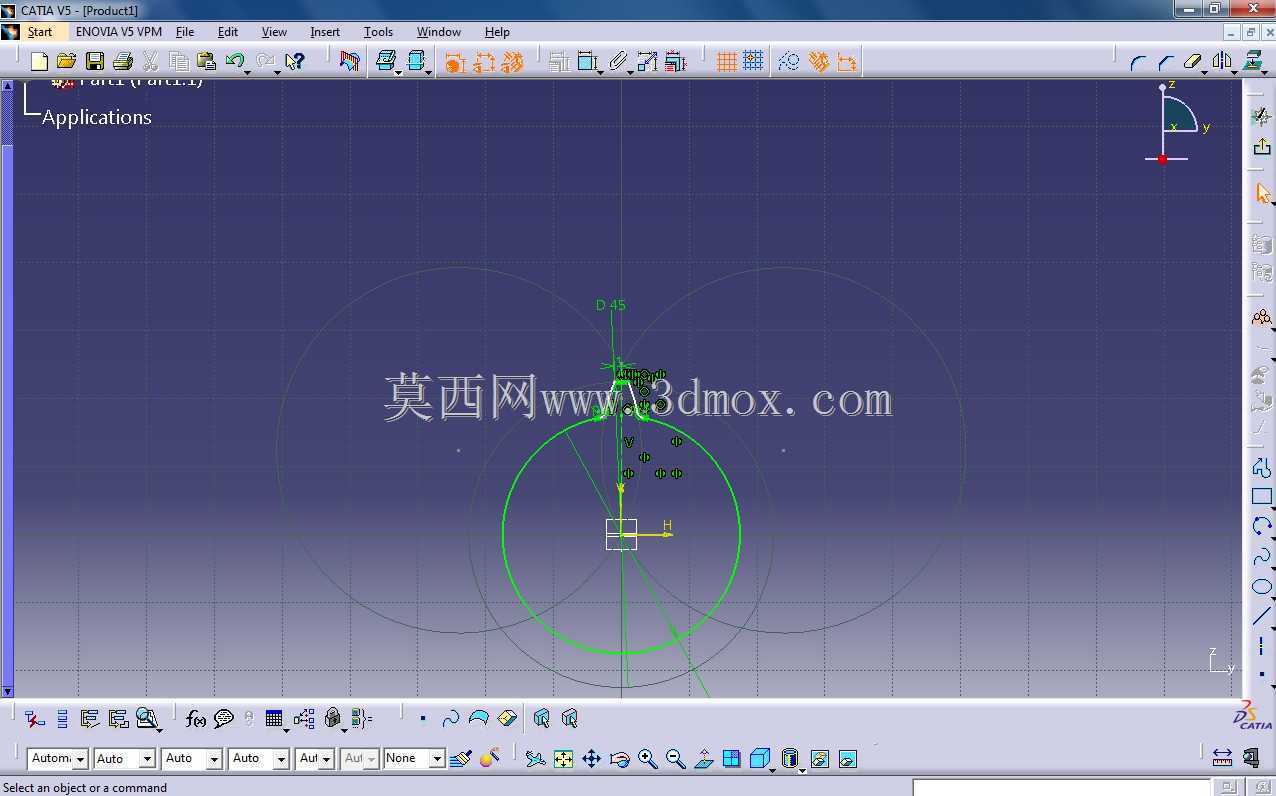Open the Tools menu
1276x796 pixels.
coord(378,32)
